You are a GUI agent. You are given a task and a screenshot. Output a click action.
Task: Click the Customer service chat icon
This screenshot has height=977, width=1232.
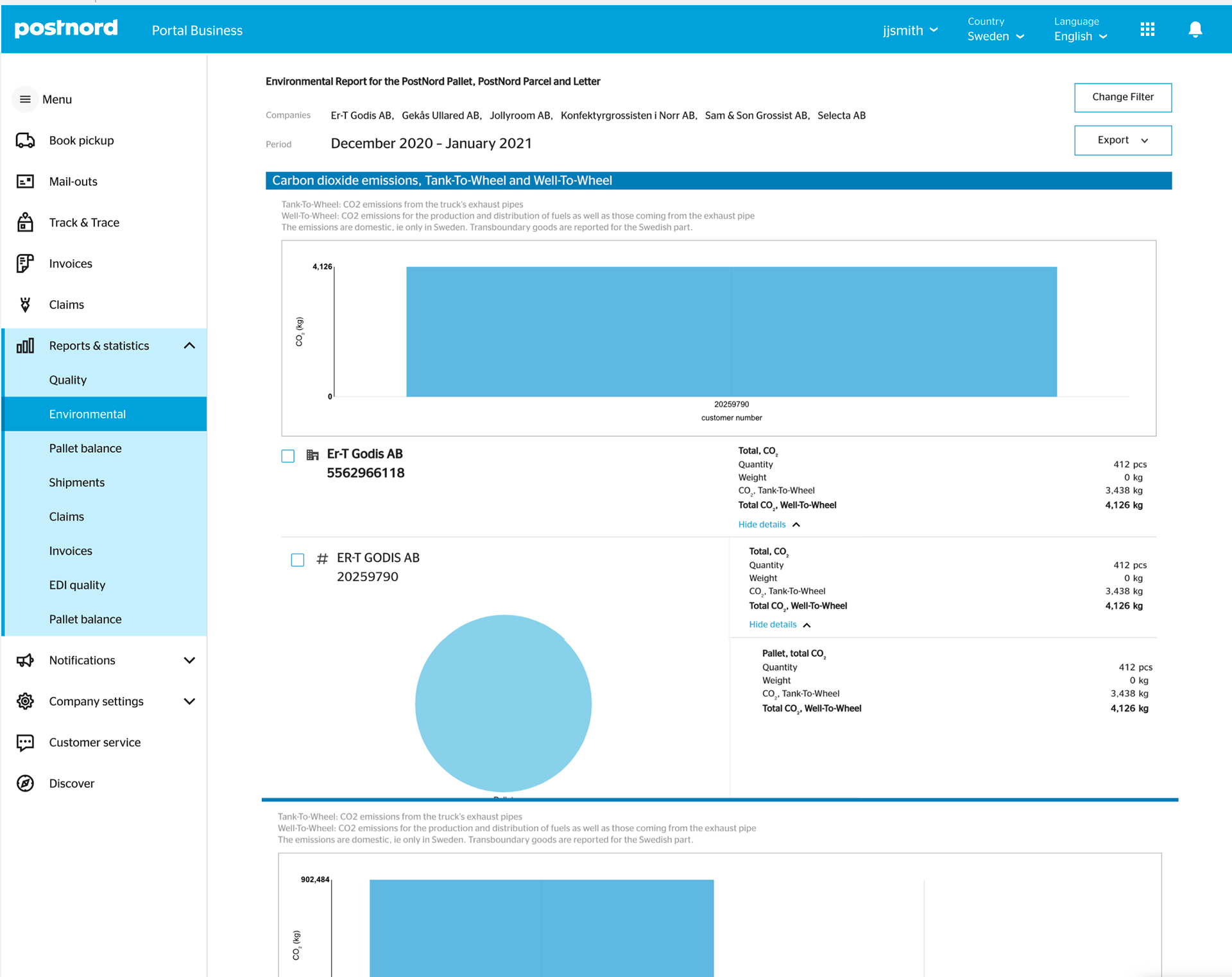pos(25,742)
